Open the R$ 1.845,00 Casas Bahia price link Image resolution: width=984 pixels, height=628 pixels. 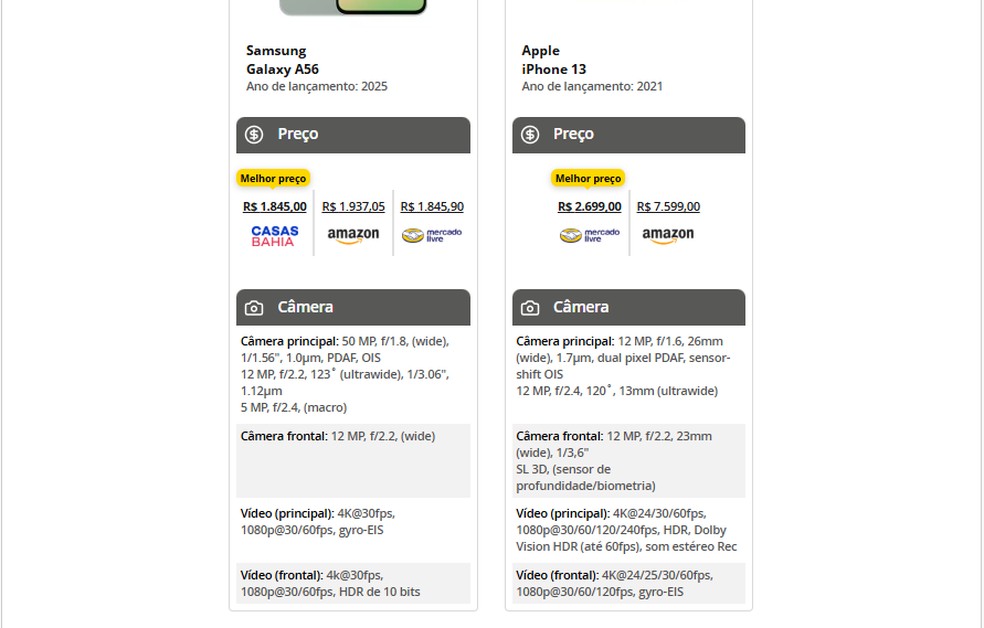pos(273,206)
